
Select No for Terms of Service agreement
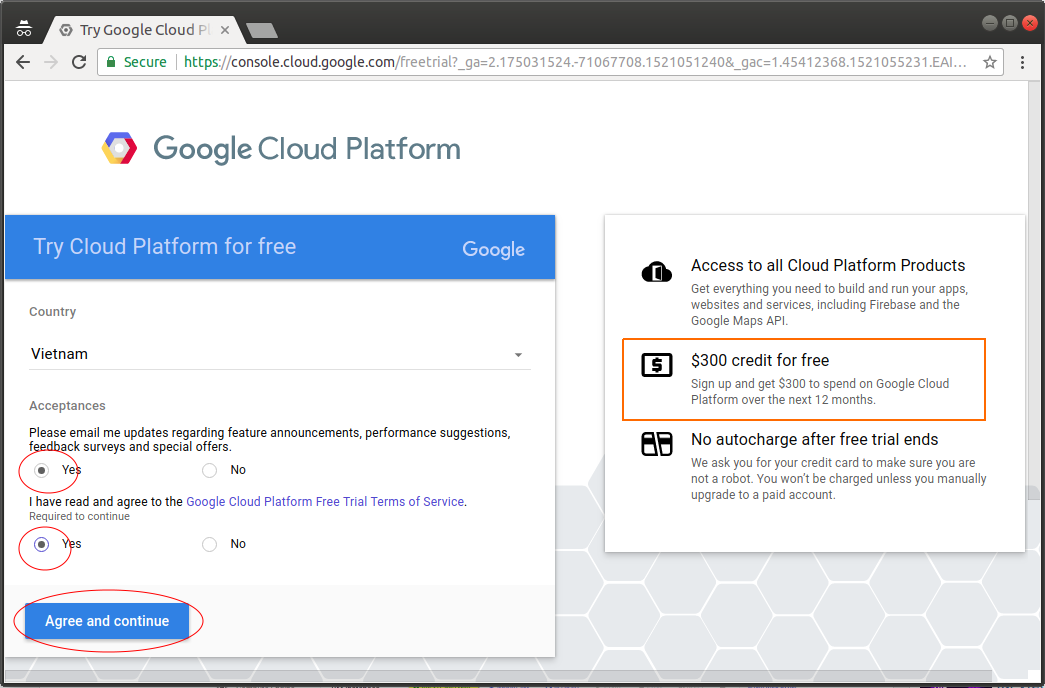point(209,545)
